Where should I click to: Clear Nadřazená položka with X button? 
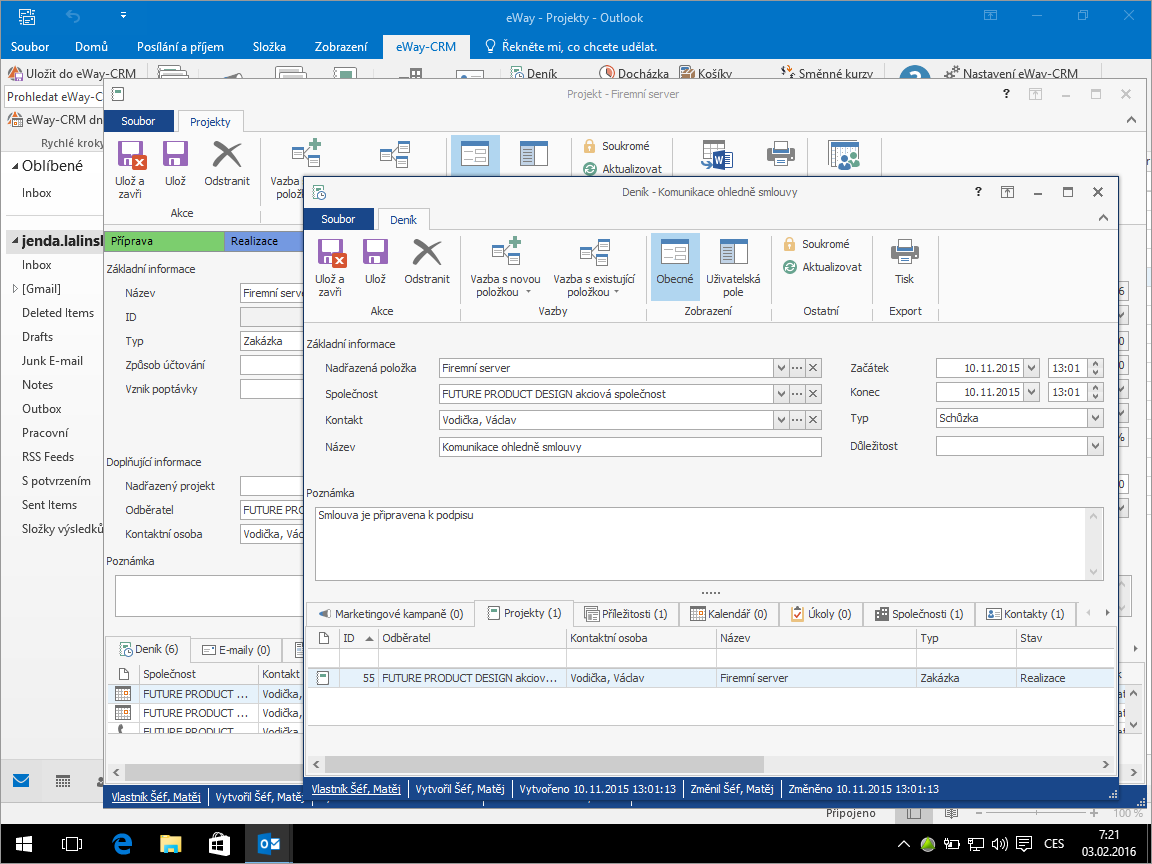[x=813, y=368]
